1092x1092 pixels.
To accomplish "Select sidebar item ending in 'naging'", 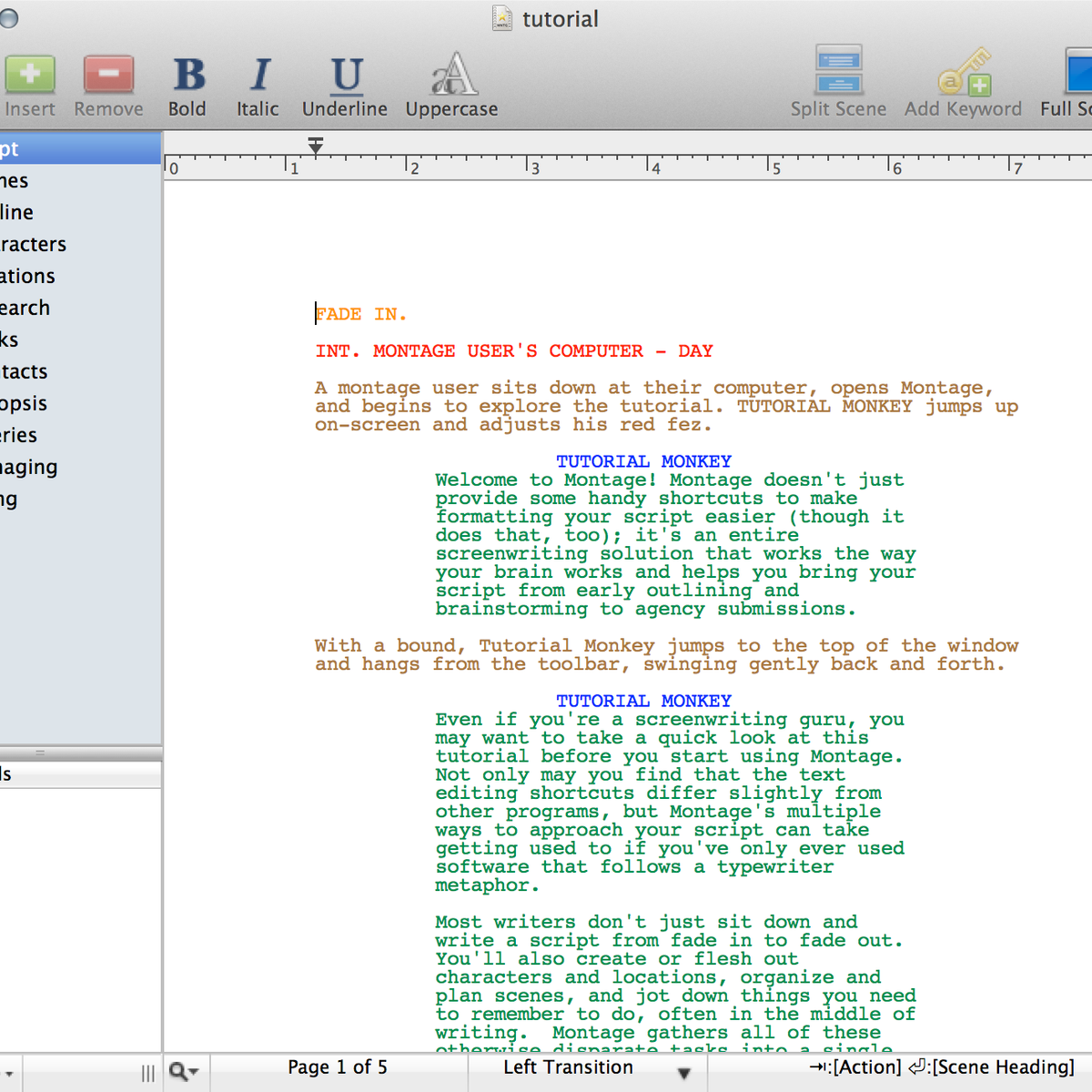I will pyautogui.click(x=81, y=467).
